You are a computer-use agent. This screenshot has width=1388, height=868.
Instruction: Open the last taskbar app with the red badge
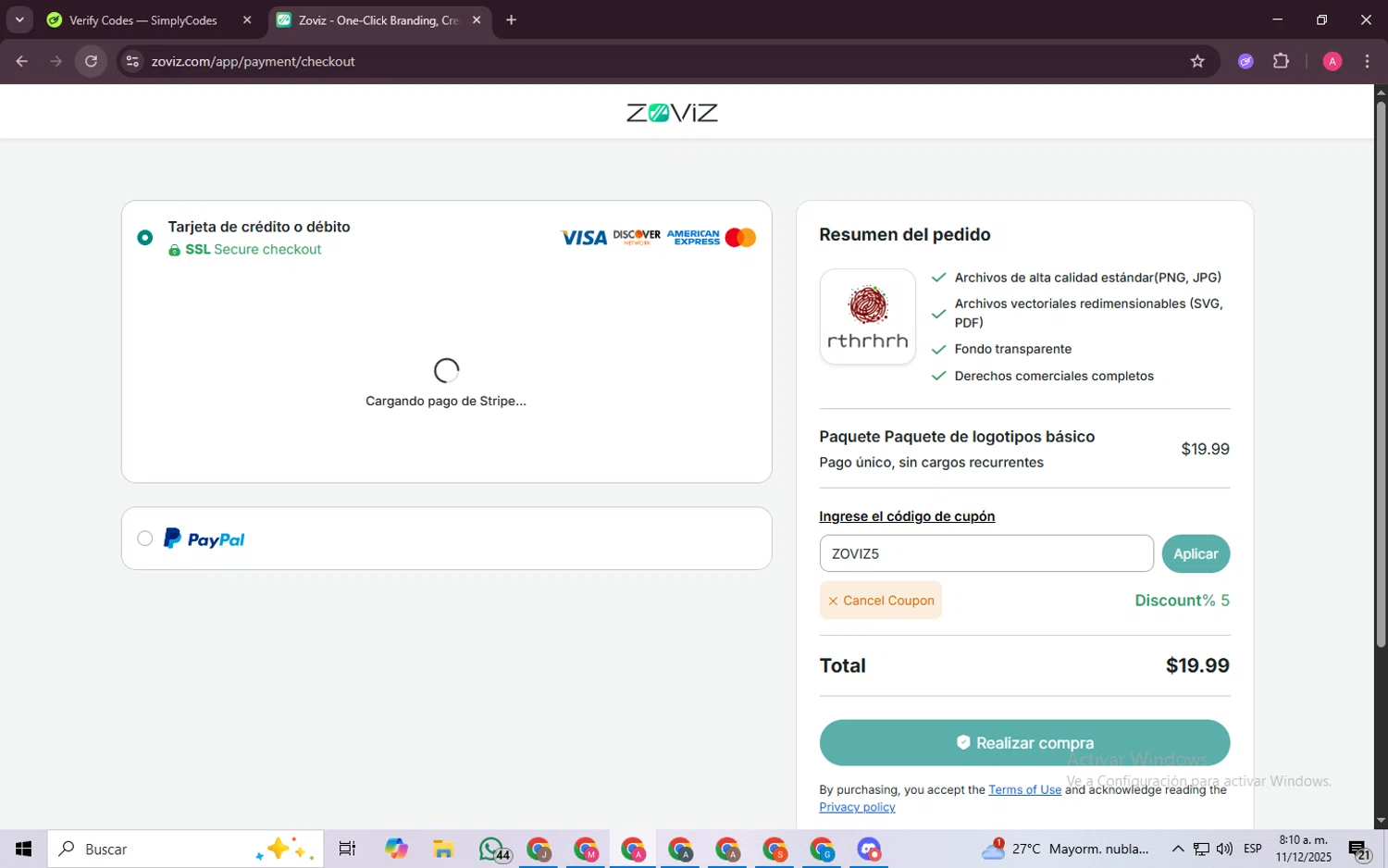coord(870,849)
